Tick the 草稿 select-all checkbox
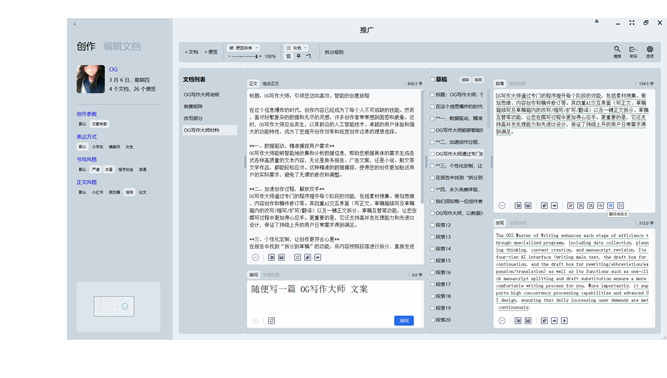667x378 pixels. 432,80
